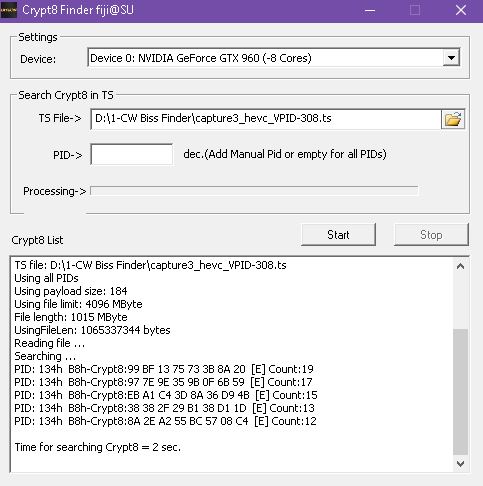Click the 'UsingFileLen: 1065337344 bytes' line
Image resolution: width=483 pixels, height=486 pixels.
(x=92, y=330)
